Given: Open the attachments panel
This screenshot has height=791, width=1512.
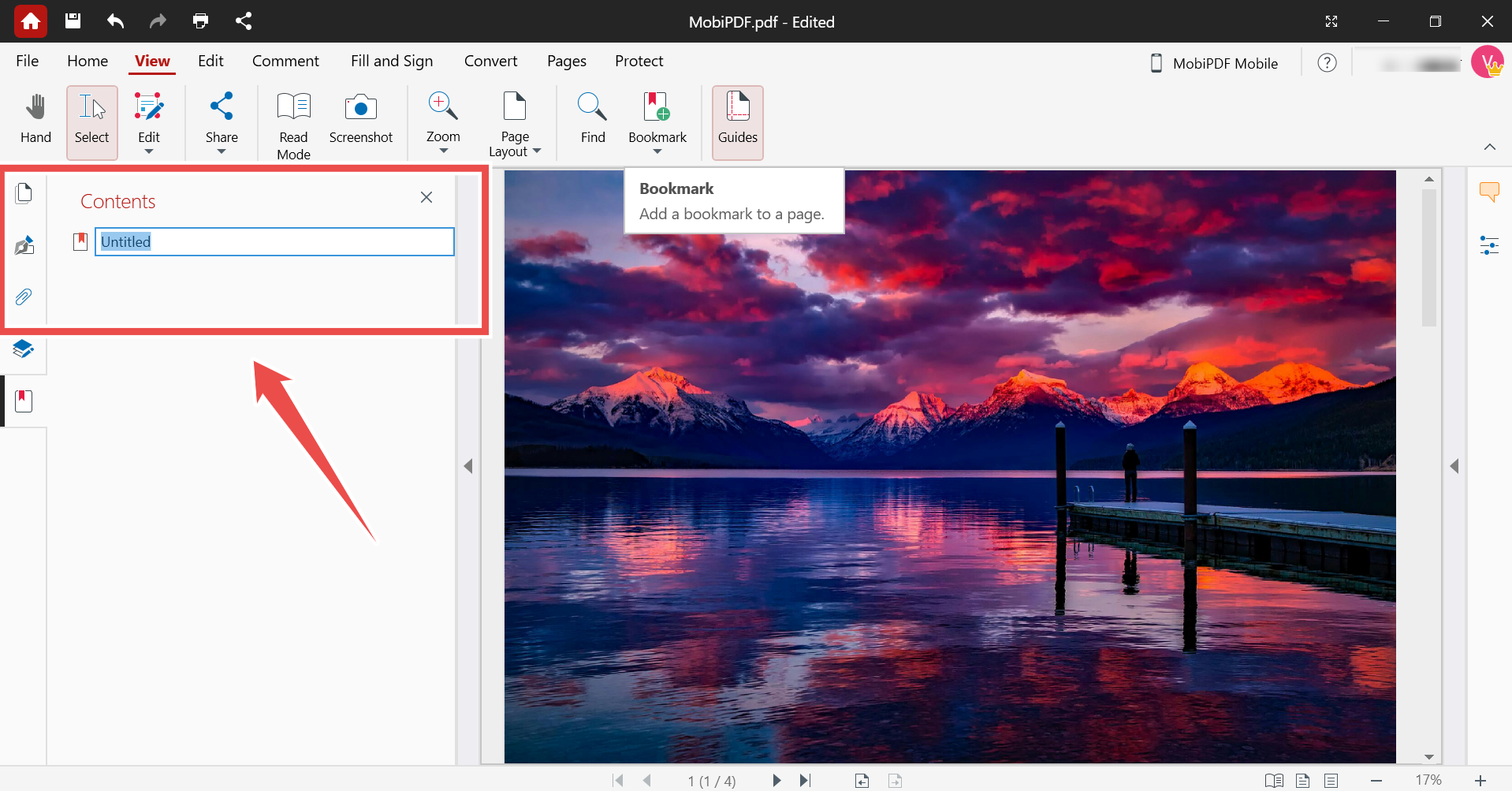Looking at the screenshot, I should tap(24, 297).
